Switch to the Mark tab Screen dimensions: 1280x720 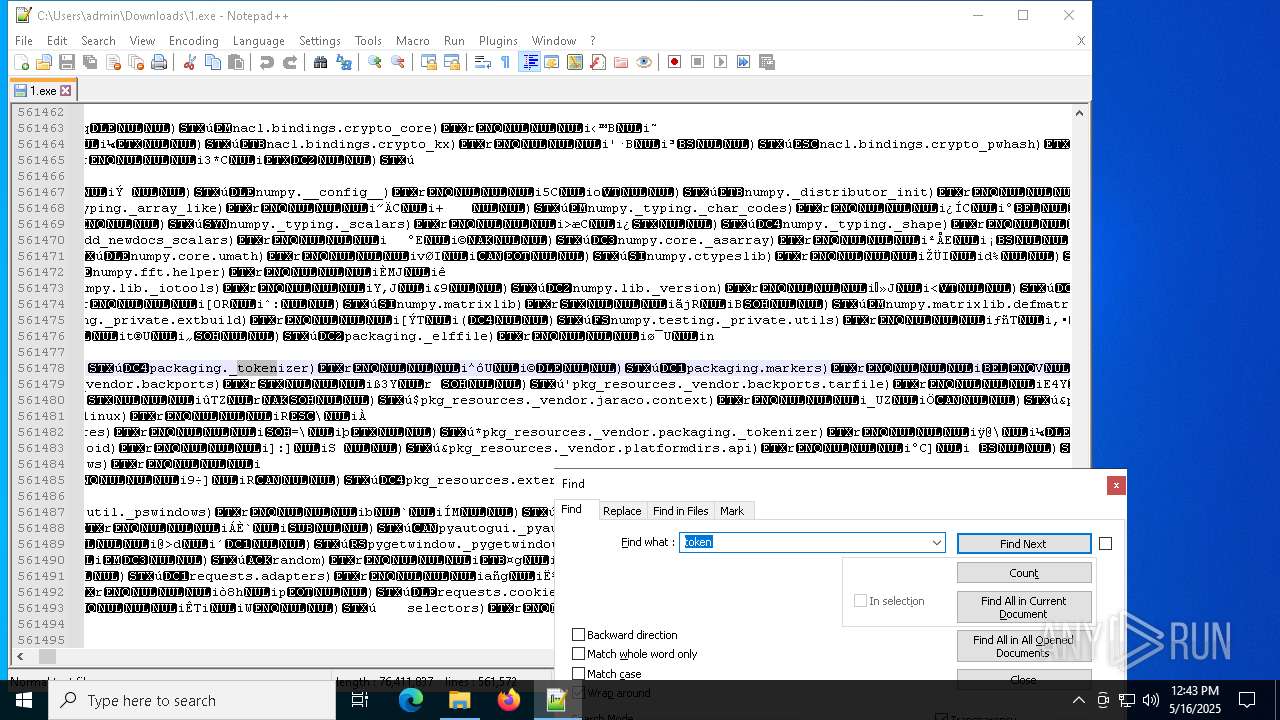coord(732,511)
